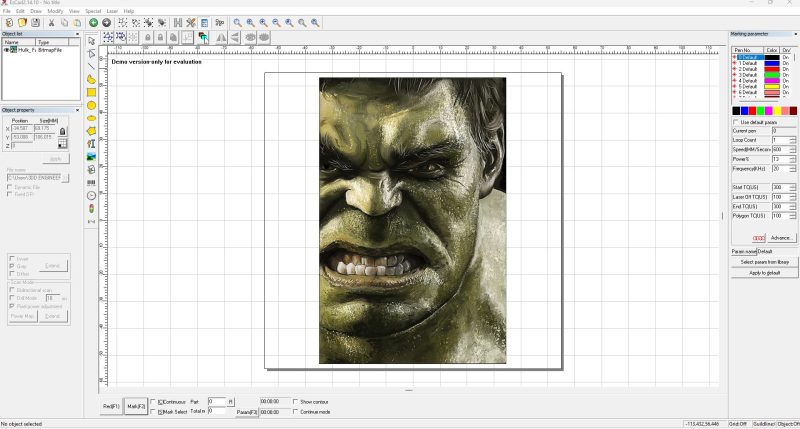Open the Laser menu
Image resolution: width=800 pixels, height=429 pixels.
[x=112, y=11]
